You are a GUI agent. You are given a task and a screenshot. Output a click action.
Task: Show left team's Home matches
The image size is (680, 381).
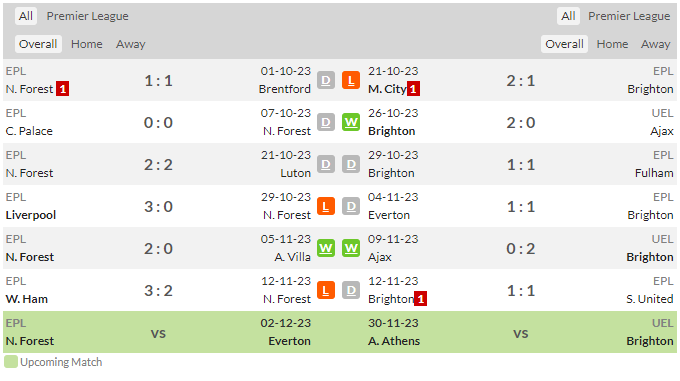87,44
